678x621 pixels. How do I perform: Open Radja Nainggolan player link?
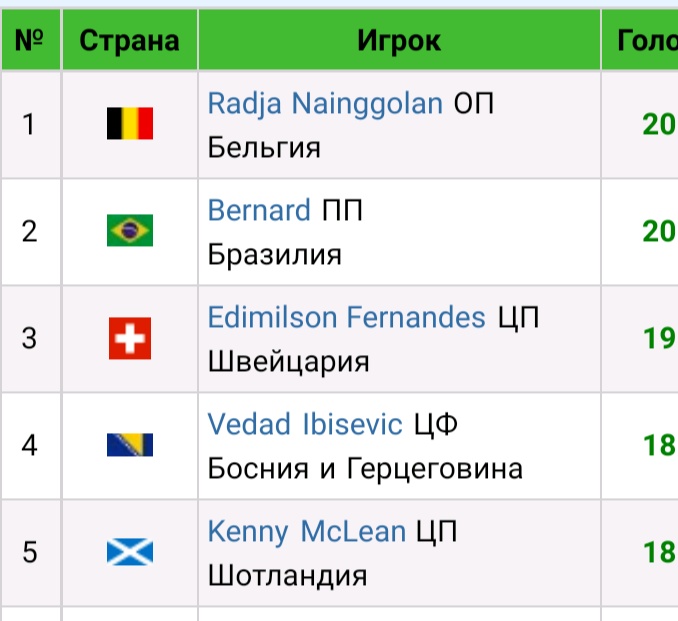click(x=325, y=103)
